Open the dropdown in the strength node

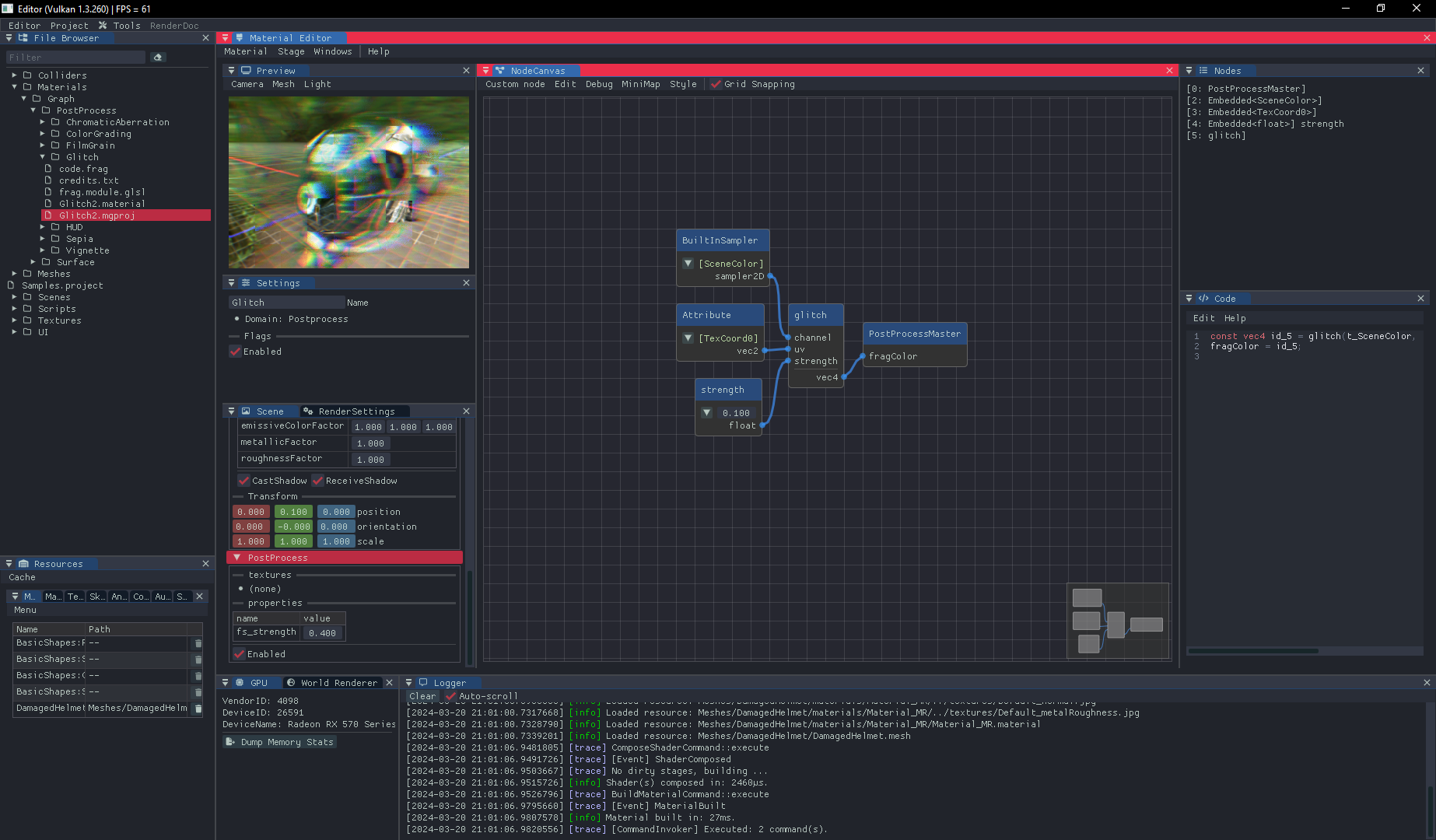(706, 413)
